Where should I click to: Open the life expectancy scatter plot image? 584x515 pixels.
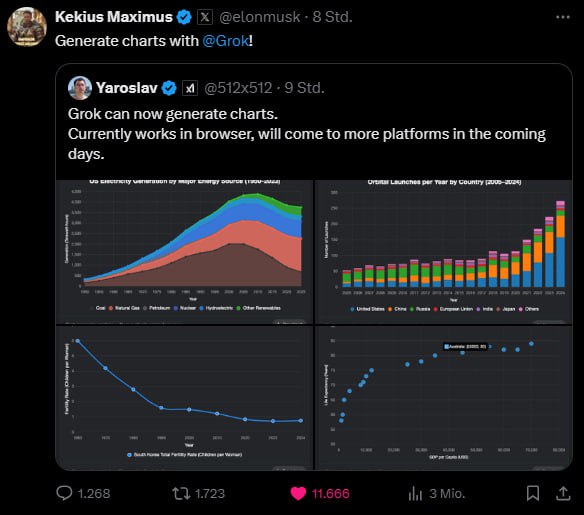(x=443, y=397)
